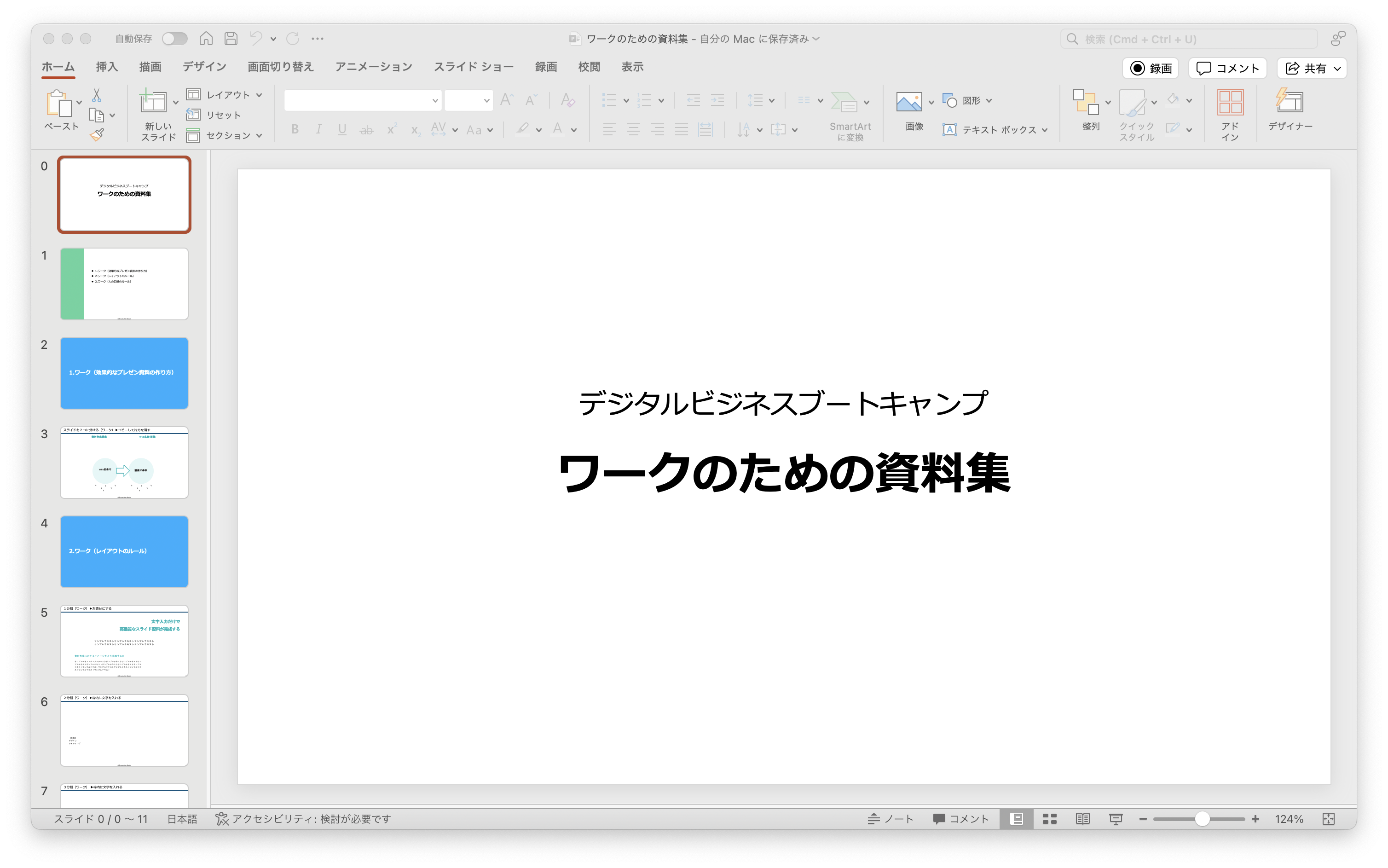
Task: Click the text highlight color pen
Action: point(522,129)
